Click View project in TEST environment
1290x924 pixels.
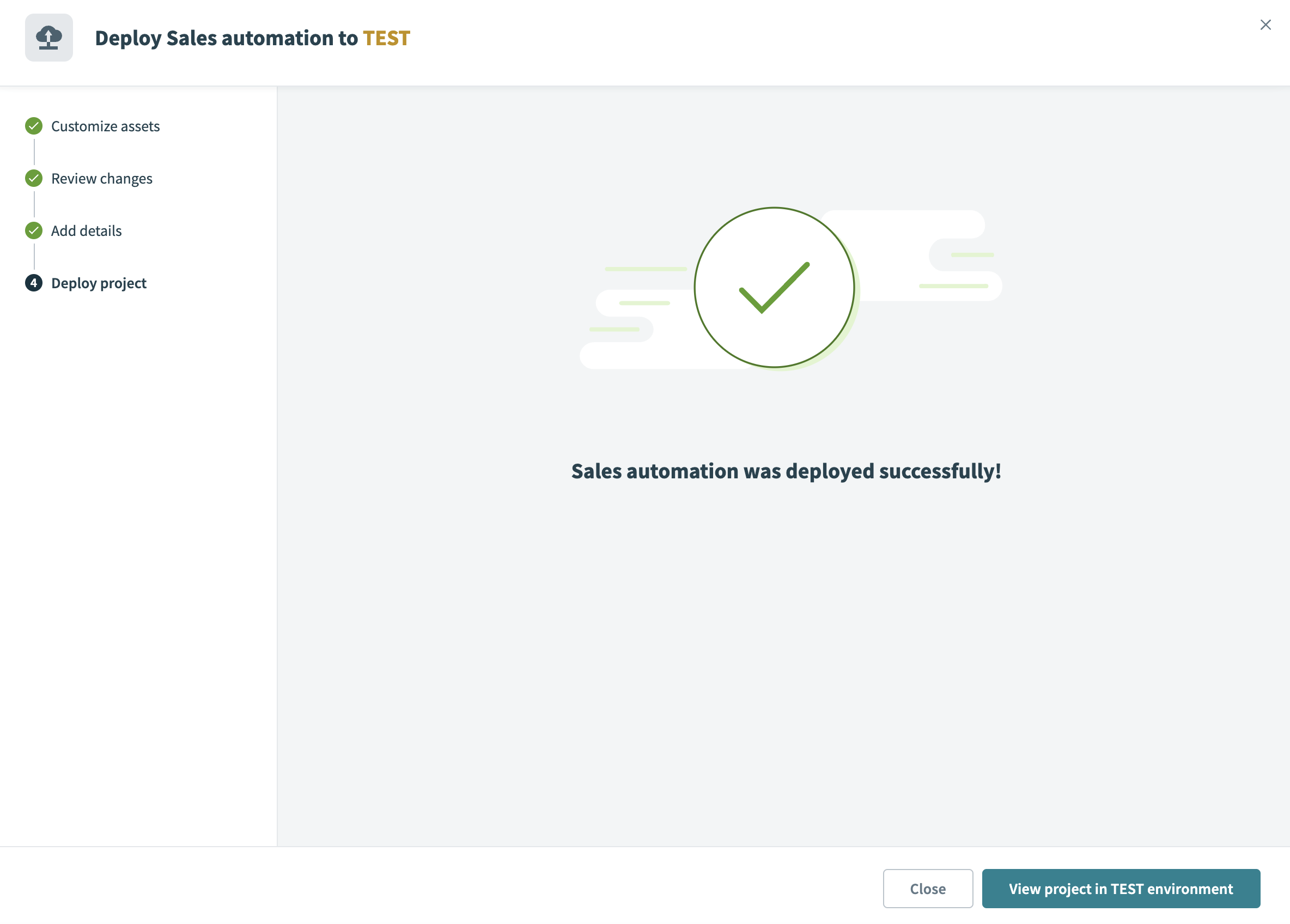click(x=1121, y=888)
